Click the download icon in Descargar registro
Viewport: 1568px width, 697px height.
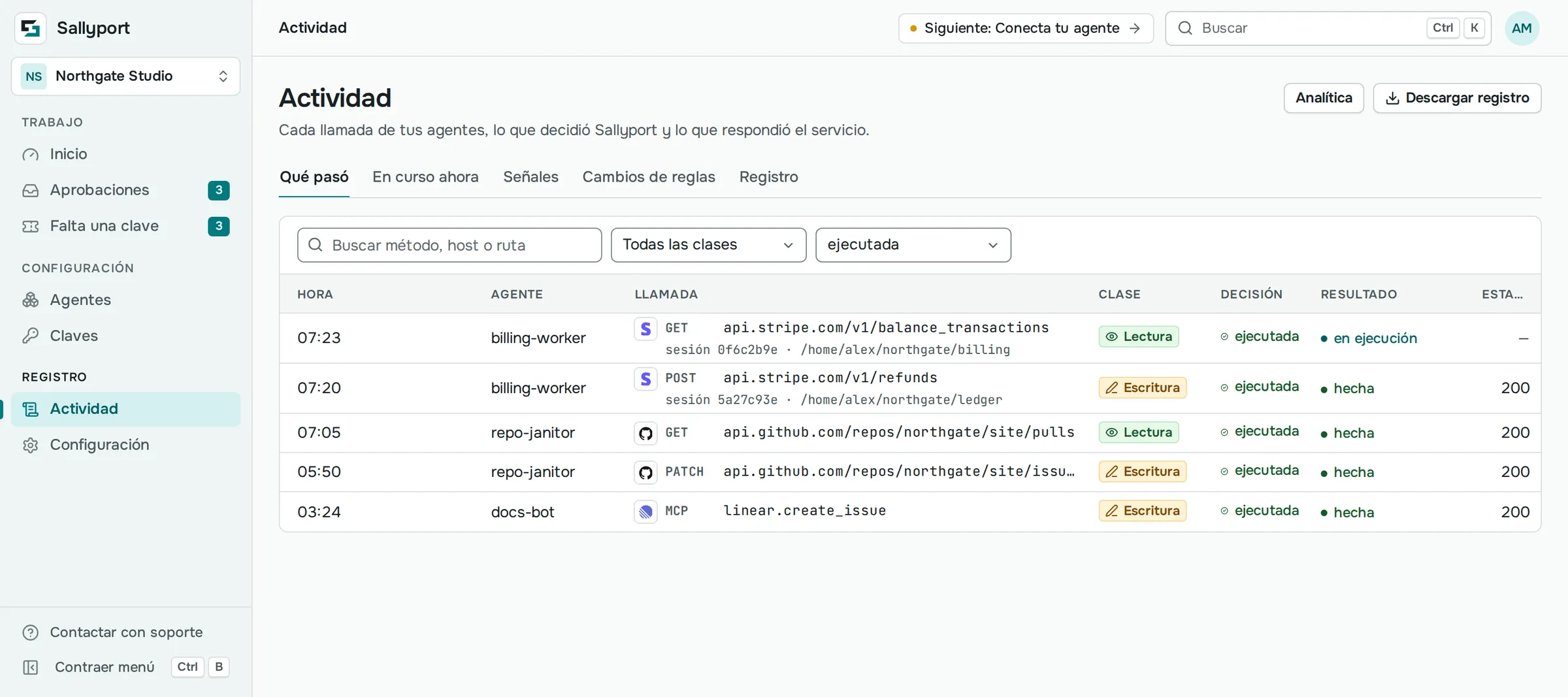coord(1392,98)
